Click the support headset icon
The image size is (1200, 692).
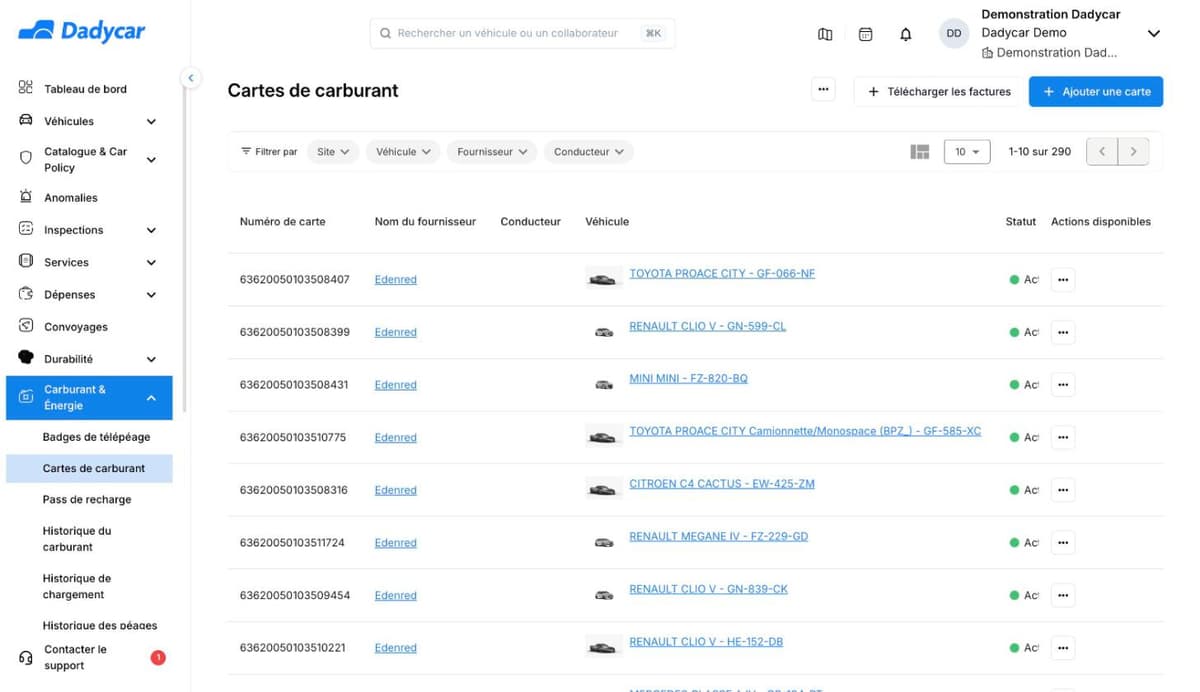tap(26, 657)
